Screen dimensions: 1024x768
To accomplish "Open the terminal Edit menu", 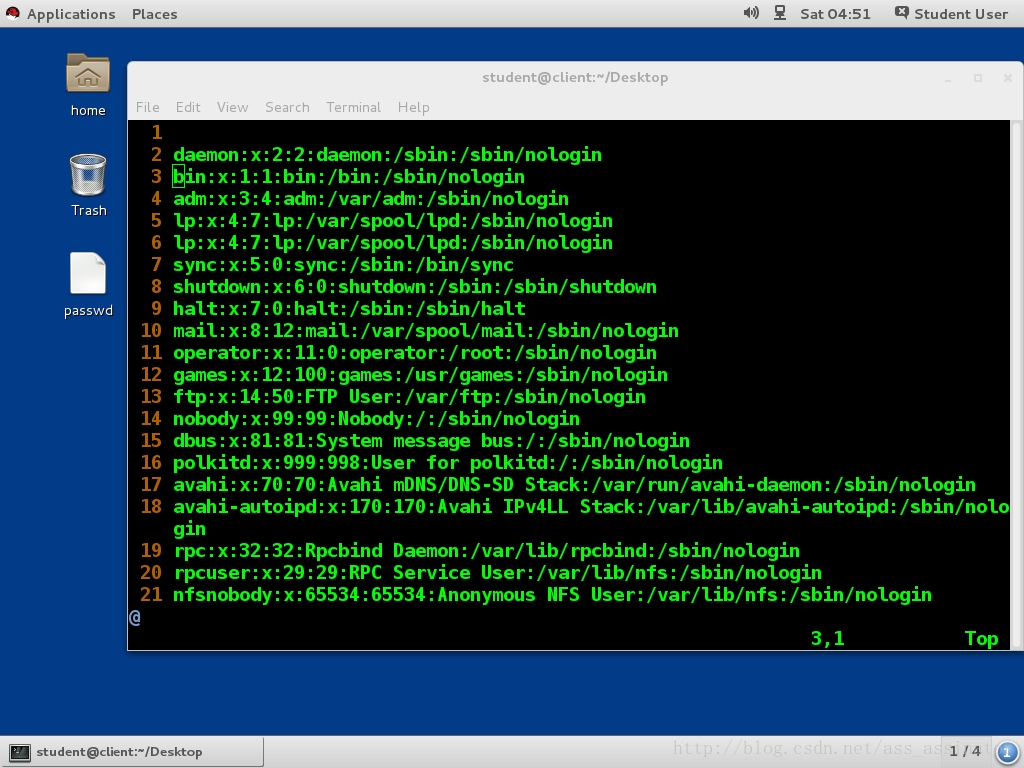I will [x=188, y=107].
